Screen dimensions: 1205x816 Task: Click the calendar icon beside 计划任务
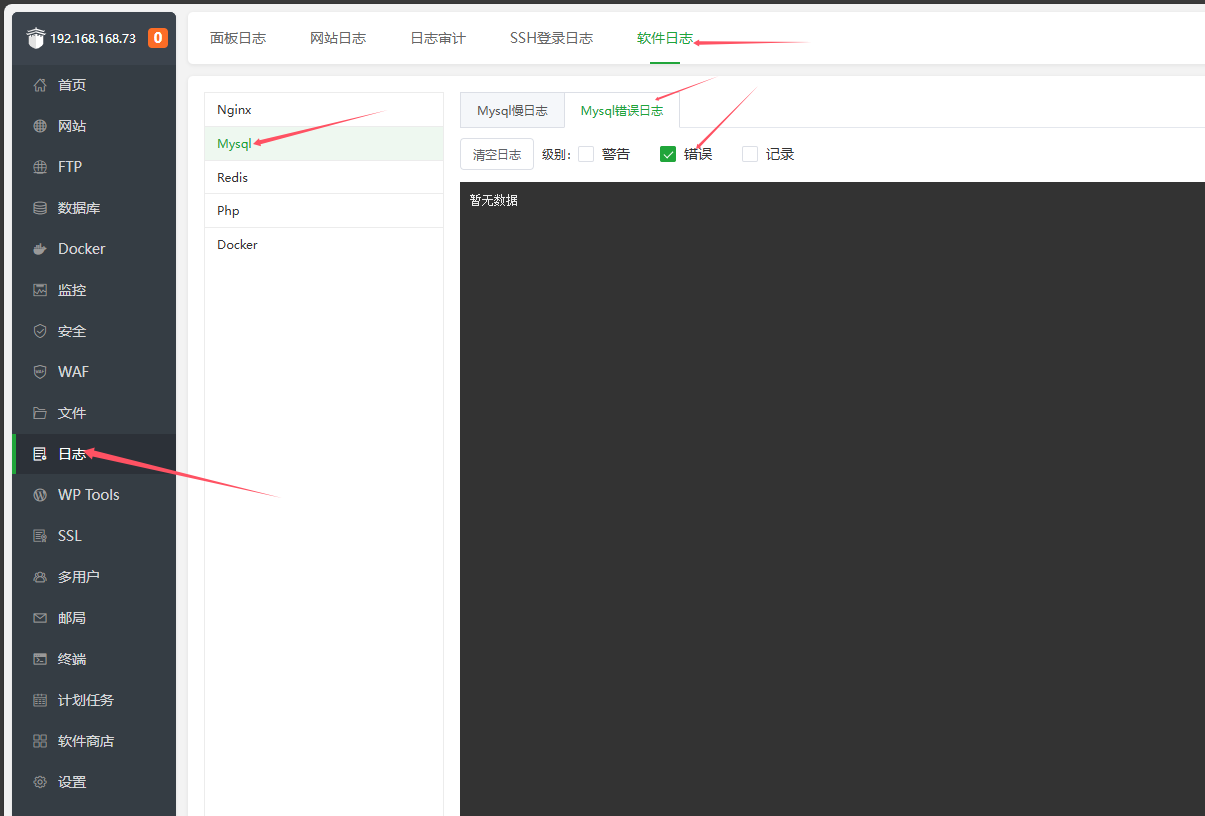tap(40, 700)
